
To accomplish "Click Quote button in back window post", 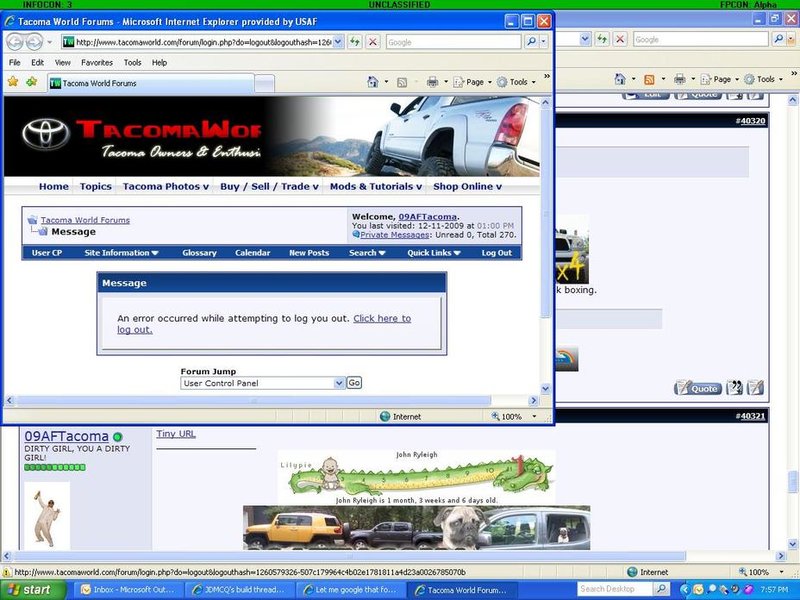I will pos(697,388).
